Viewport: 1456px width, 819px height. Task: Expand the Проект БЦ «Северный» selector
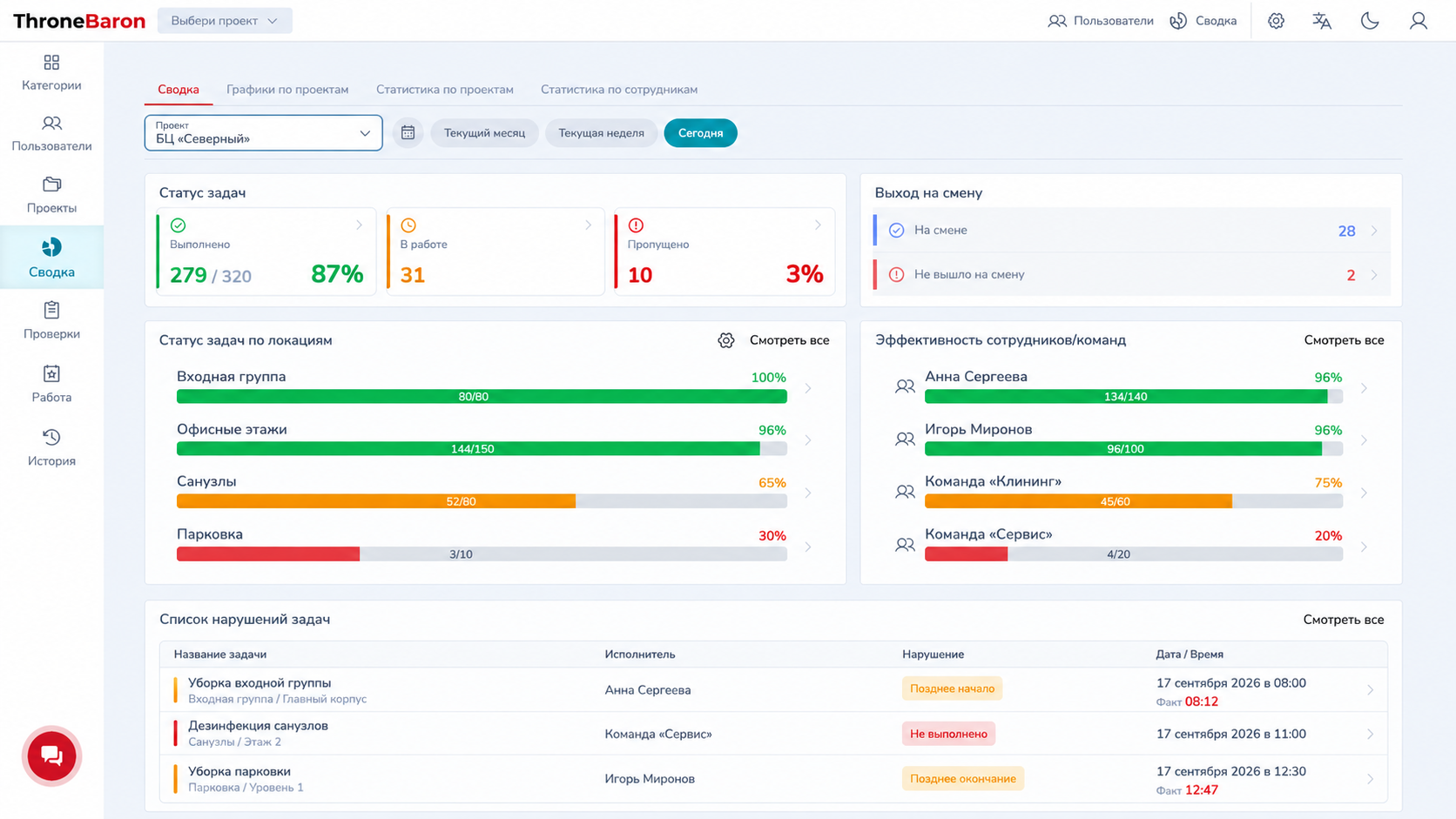point(263,133)
